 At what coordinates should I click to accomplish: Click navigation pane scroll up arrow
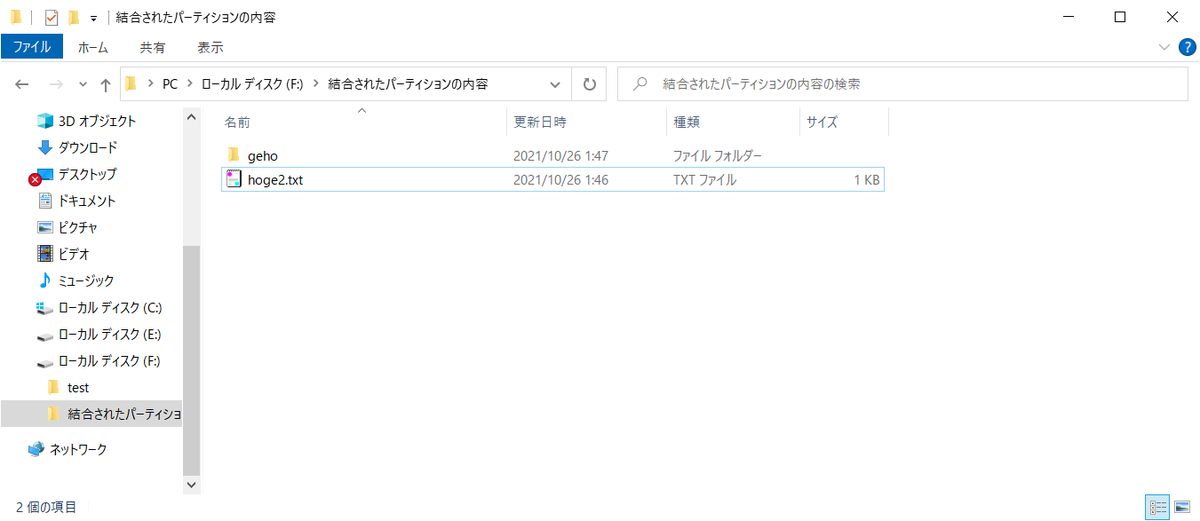tap(192, 118)
